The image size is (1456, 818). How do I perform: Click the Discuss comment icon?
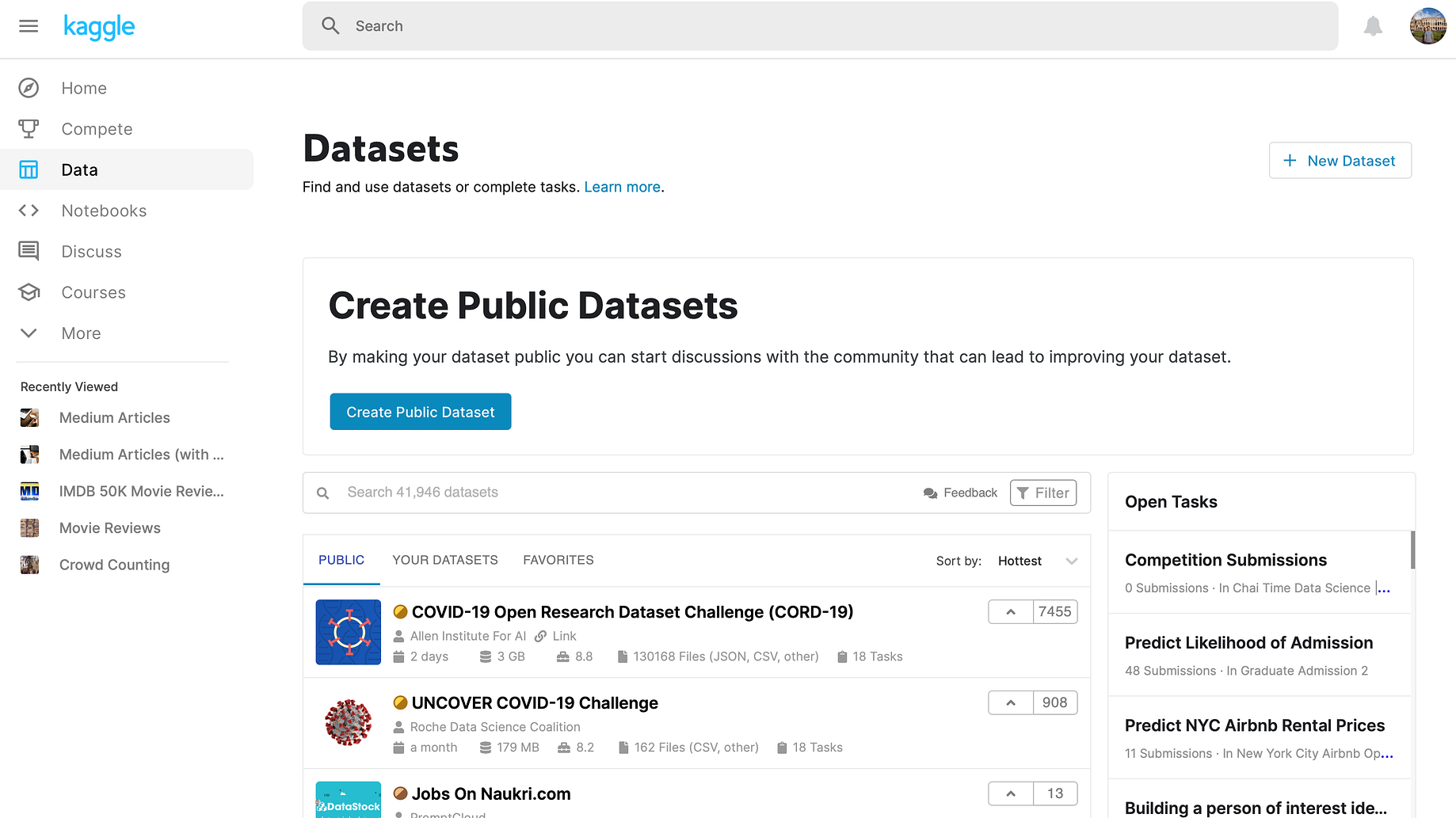pos(29,252)
